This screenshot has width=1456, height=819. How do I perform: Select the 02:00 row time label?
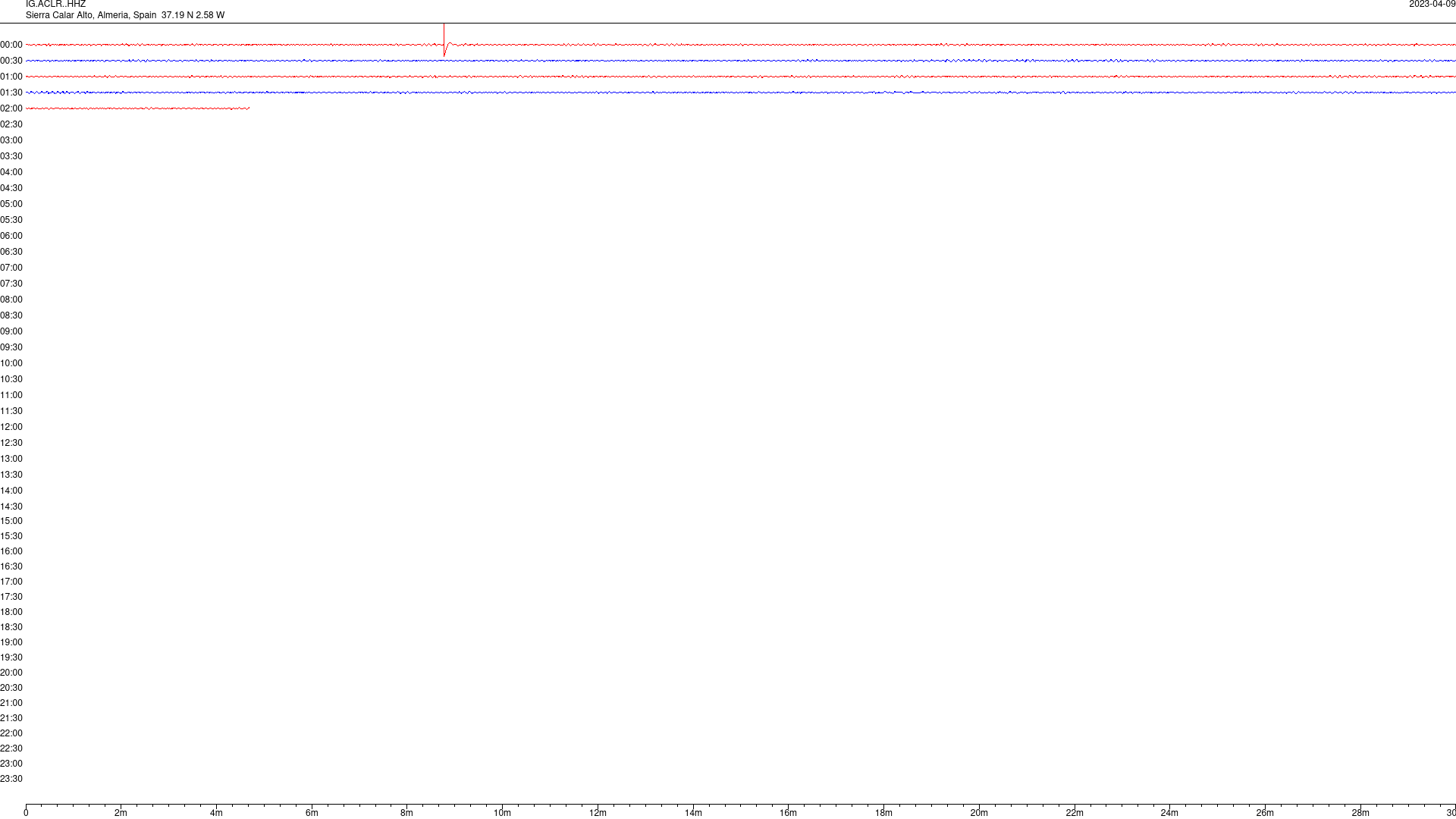point(11,108)
